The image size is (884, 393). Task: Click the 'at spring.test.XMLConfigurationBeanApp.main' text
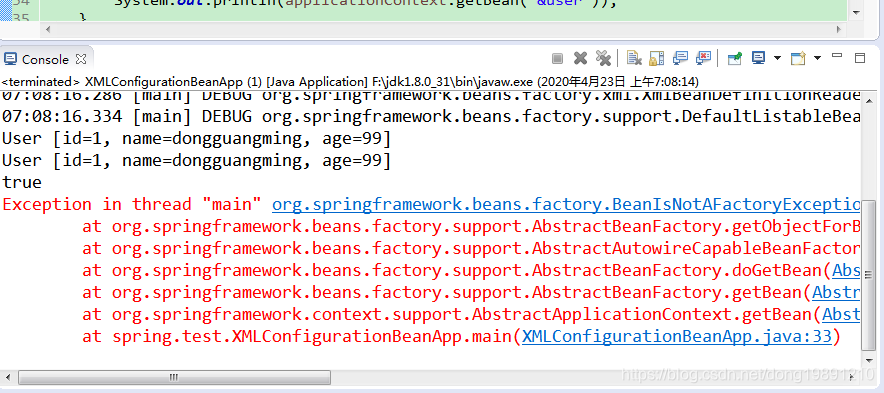[x=297, y=337]
